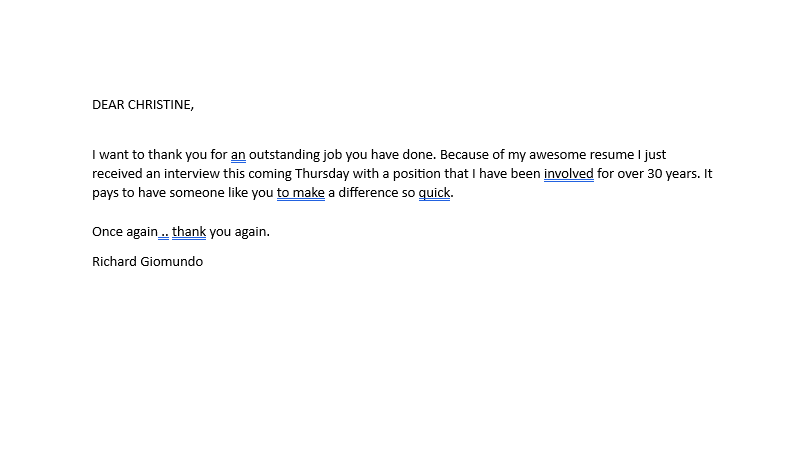Click the words "Once again" in the closing line
Screen dimensions: 801x458
point(125,232)
